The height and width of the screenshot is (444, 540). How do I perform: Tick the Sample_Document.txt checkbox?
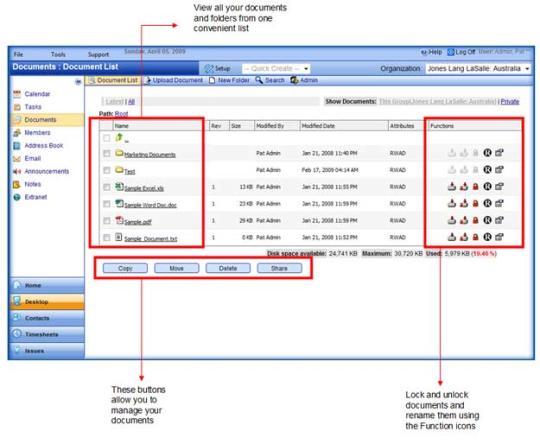(107, 238)
